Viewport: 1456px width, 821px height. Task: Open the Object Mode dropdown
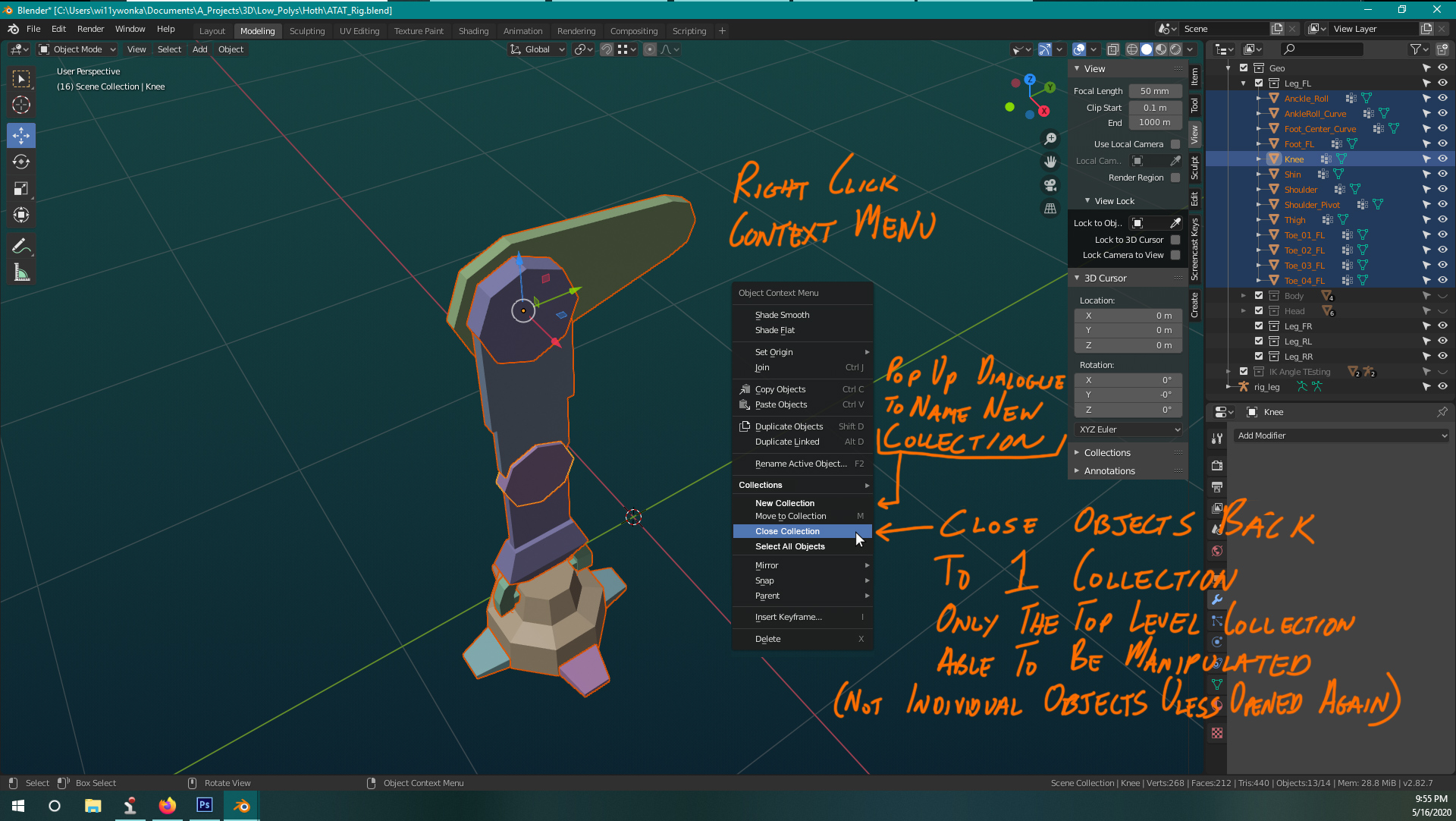[77, 49]
